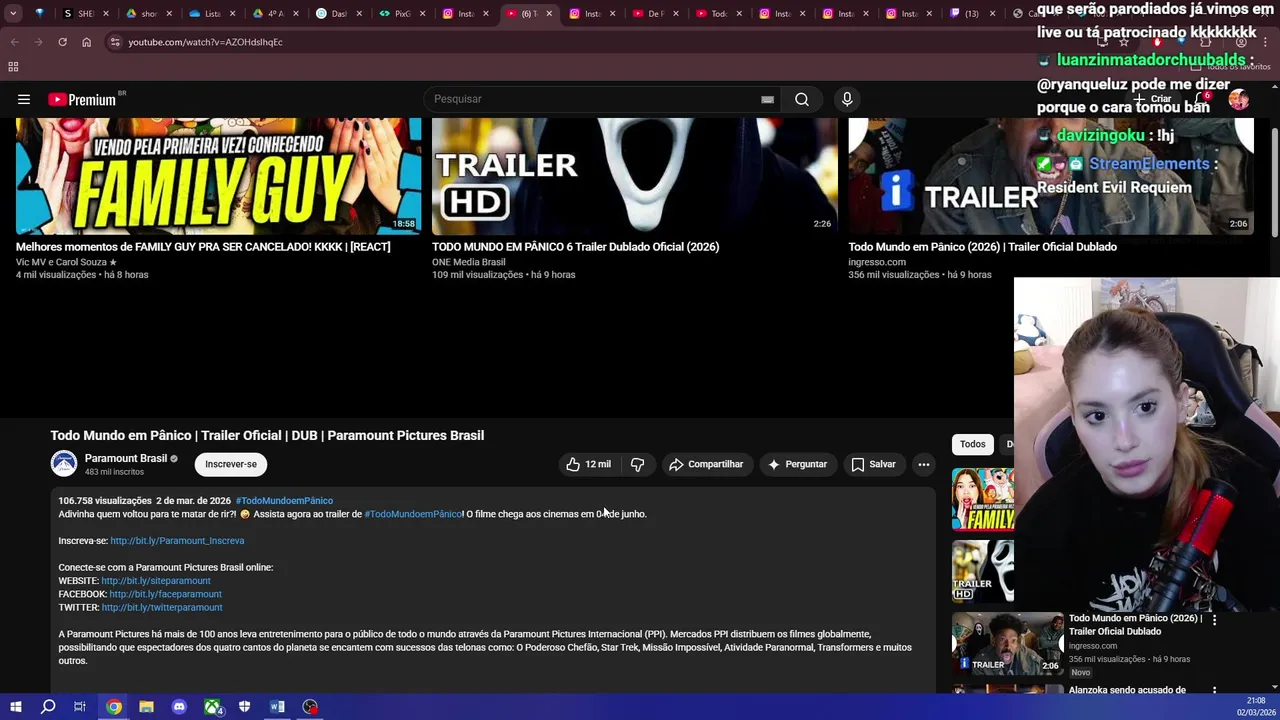This screenshot has width=1280, height=720.
Task: Share the video via Compartilhar
Action: point(706,464)
